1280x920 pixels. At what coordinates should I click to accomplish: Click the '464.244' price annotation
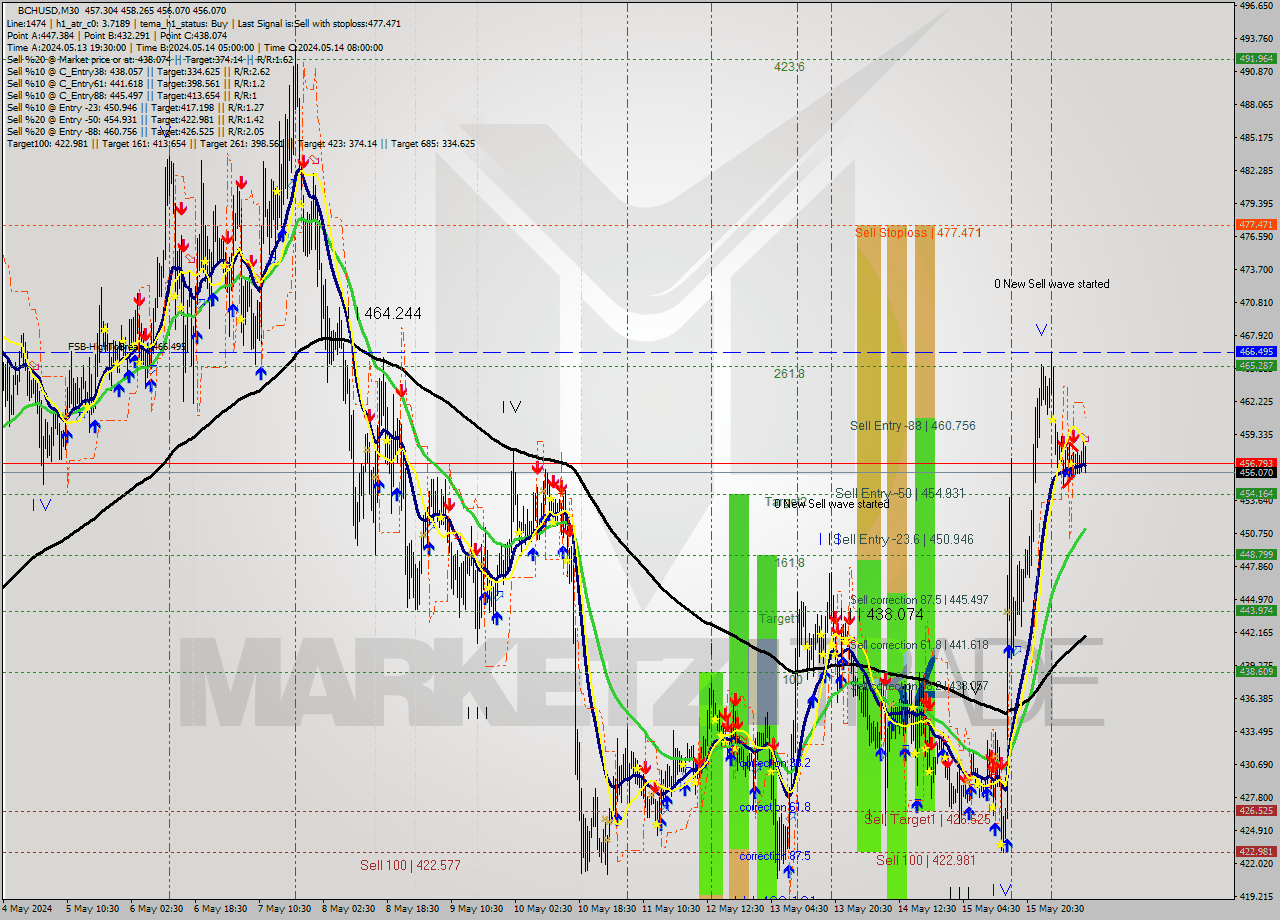click(x=392, y=313)
